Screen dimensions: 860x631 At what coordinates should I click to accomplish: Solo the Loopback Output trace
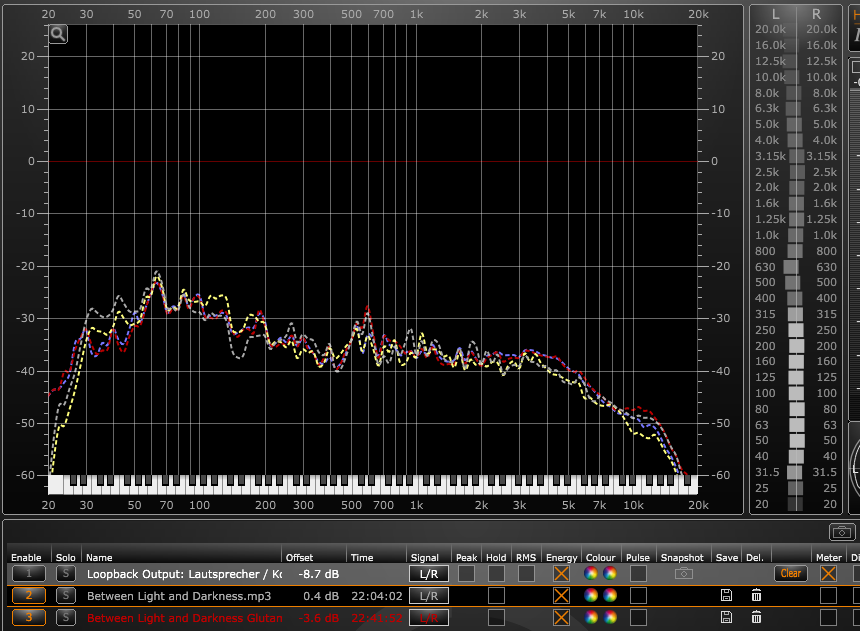click(65, 574)
